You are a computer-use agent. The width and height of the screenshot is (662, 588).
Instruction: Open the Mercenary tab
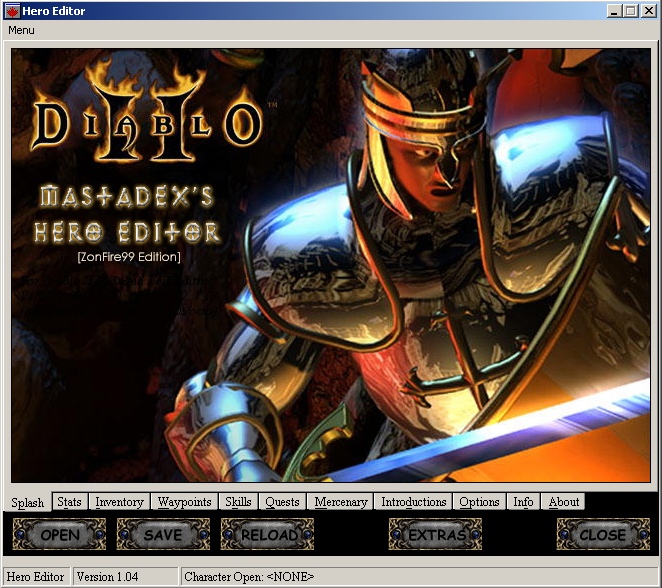(341, 502)
